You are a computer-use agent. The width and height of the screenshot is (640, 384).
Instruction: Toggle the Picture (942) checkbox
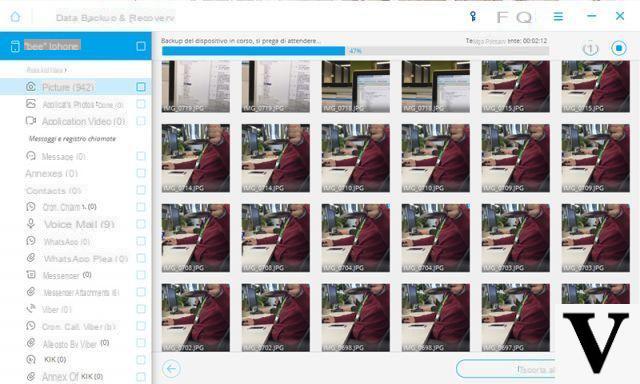pyautogui.click(x=141, y=87)
